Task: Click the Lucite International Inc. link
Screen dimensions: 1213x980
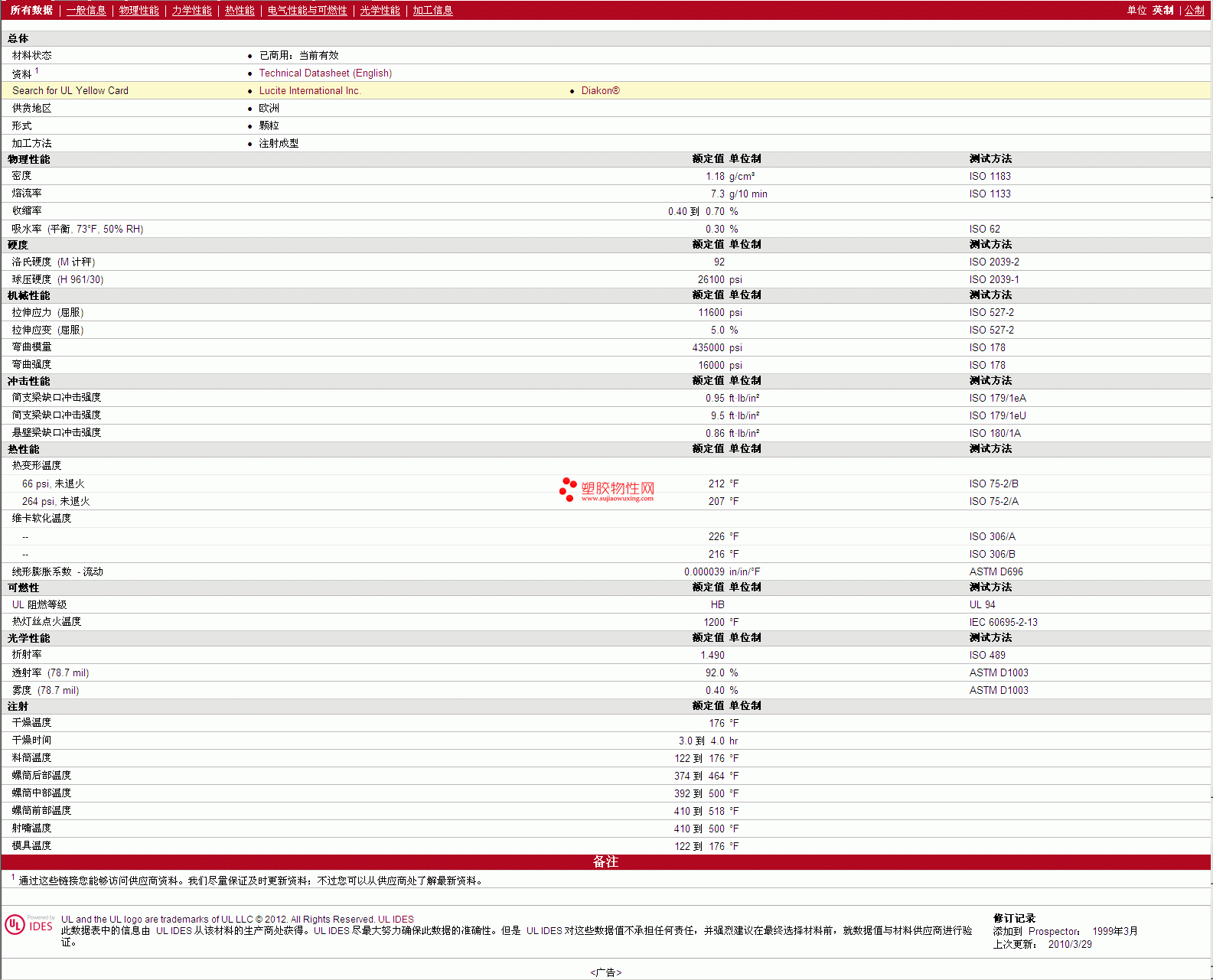Action: tap(309, 91)
